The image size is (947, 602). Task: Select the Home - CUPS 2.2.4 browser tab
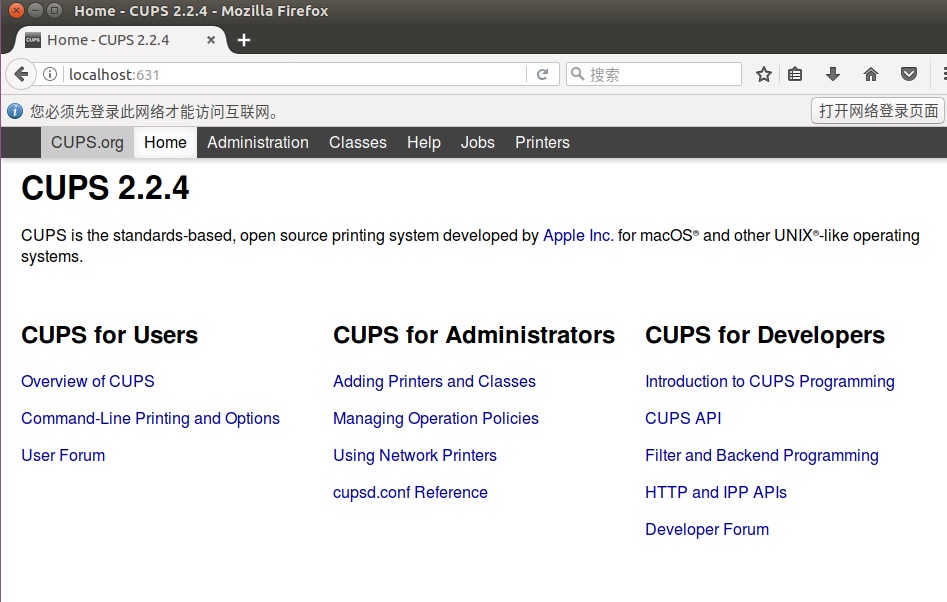point(121,40)
